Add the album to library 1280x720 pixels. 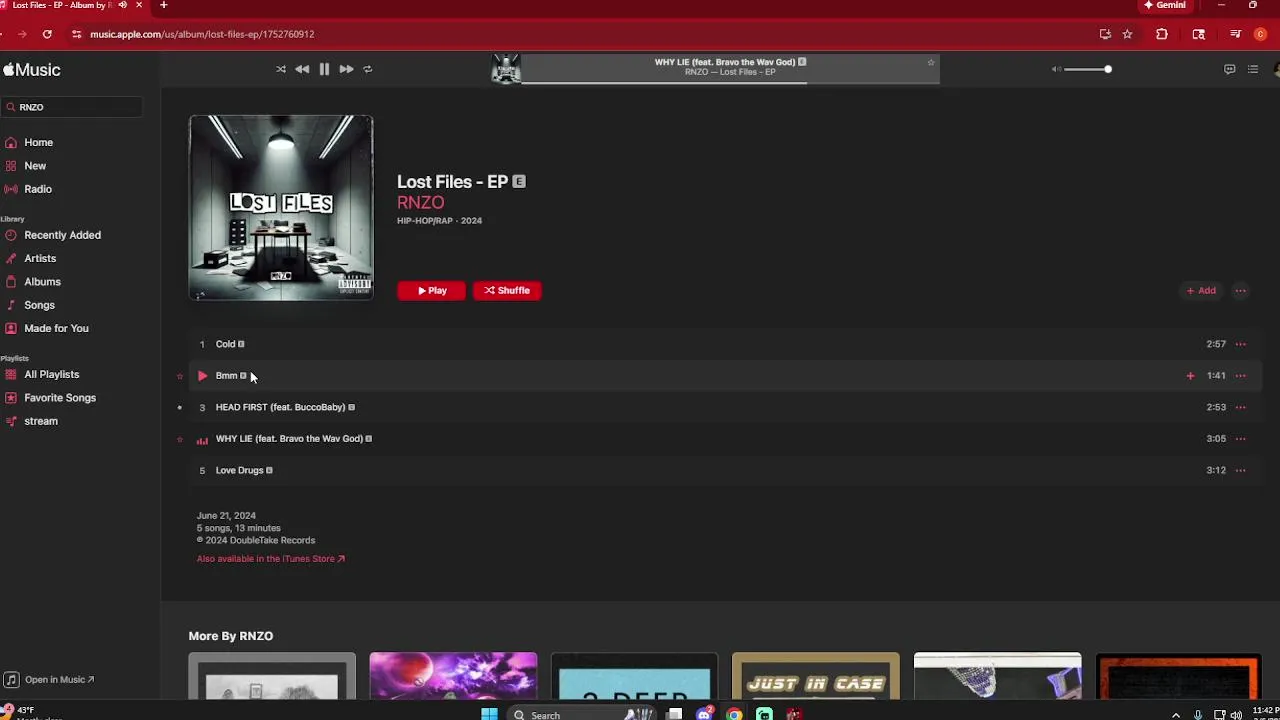coord(1201,291)
